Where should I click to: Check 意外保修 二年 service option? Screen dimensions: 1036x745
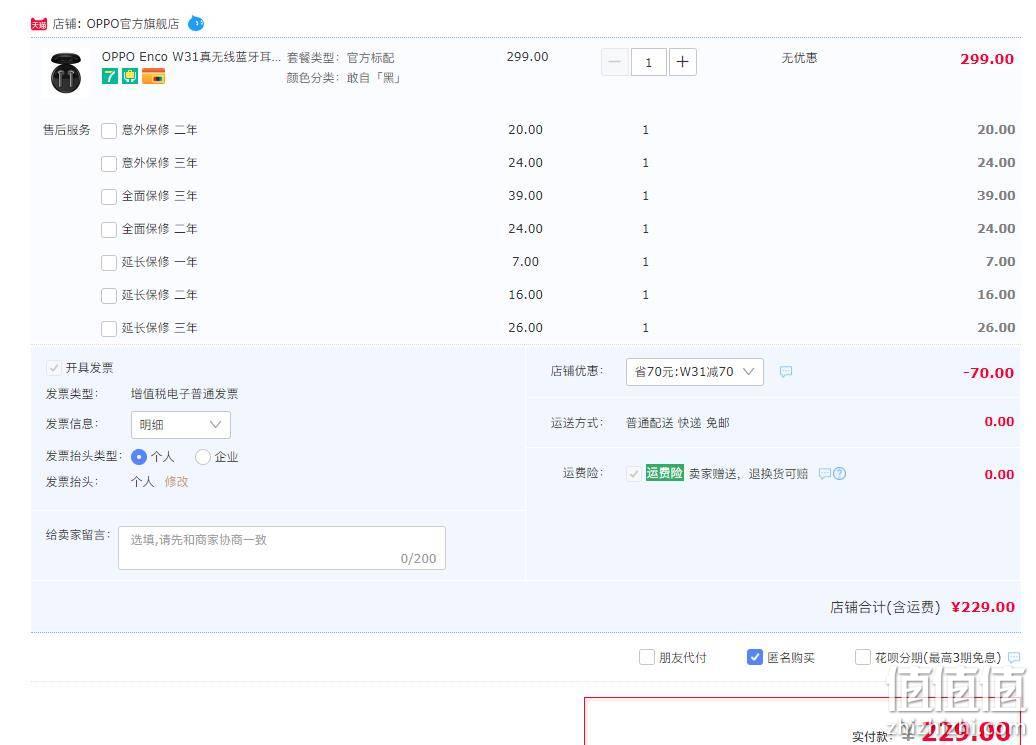pos(109,131)
